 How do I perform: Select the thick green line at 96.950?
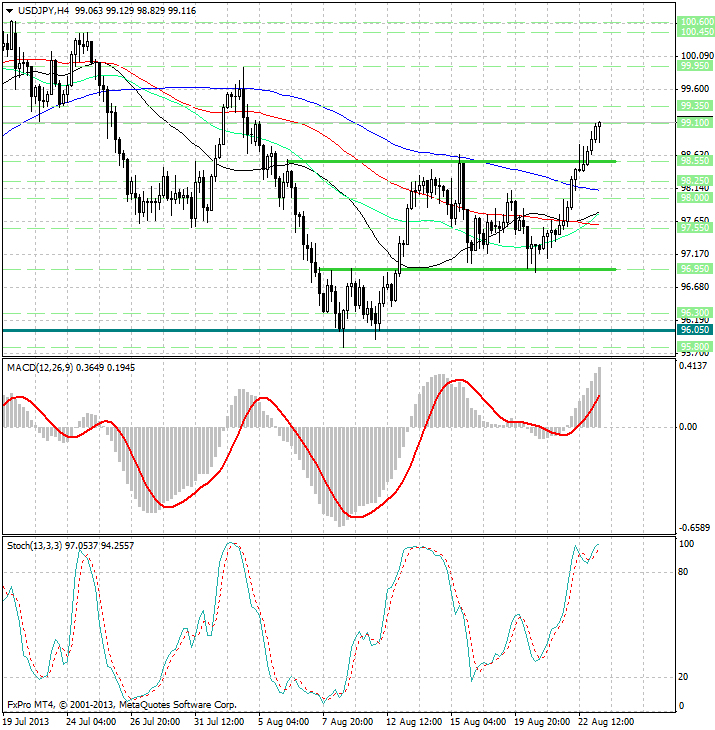point(467,269)
